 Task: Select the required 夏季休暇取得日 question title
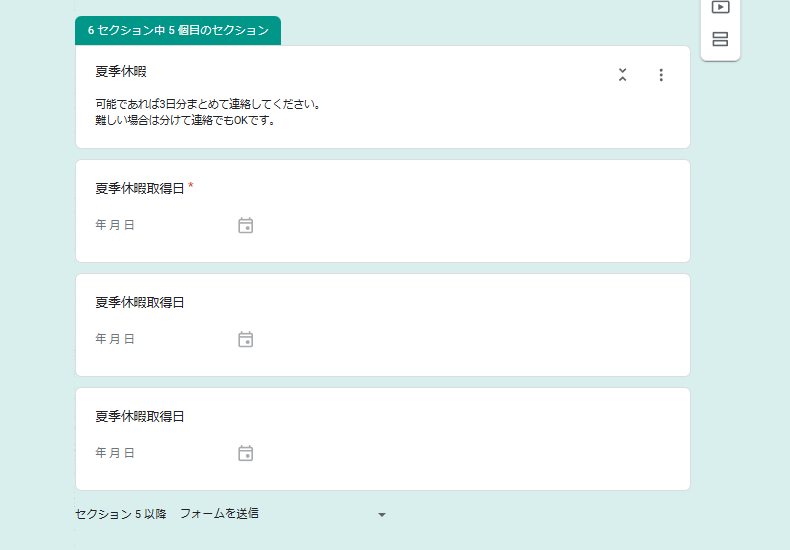140,188
